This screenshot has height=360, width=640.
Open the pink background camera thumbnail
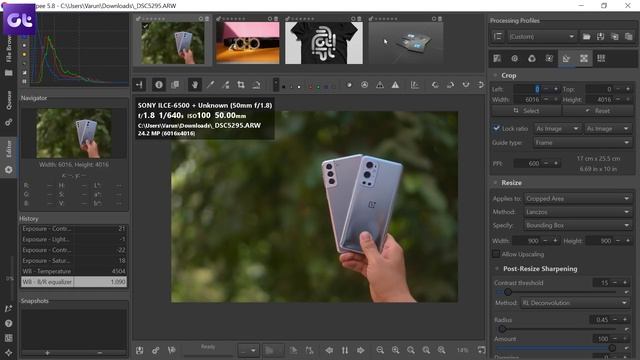point(248,43)
